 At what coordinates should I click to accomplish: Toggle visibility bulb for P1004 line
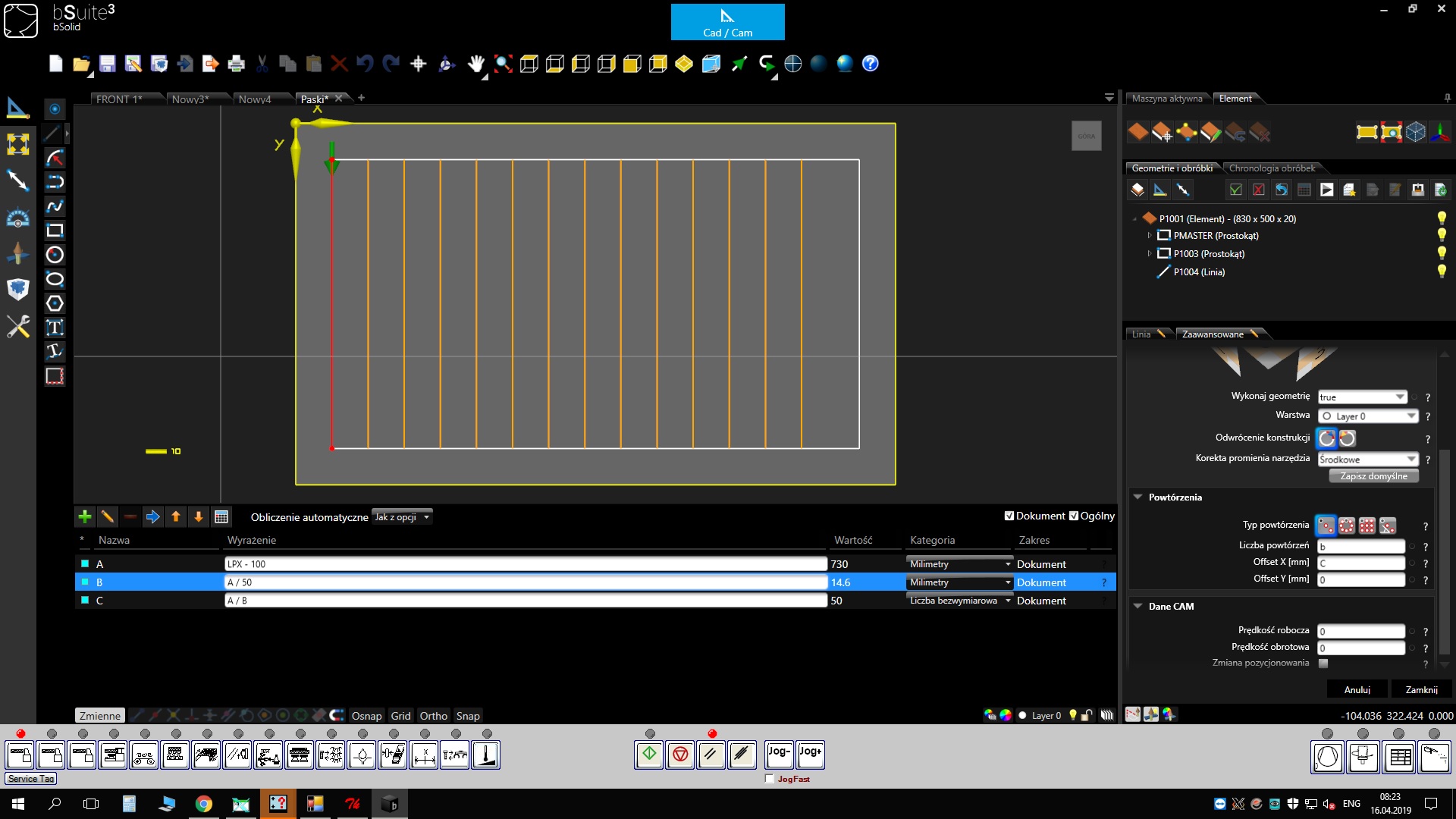point(1442,271)
